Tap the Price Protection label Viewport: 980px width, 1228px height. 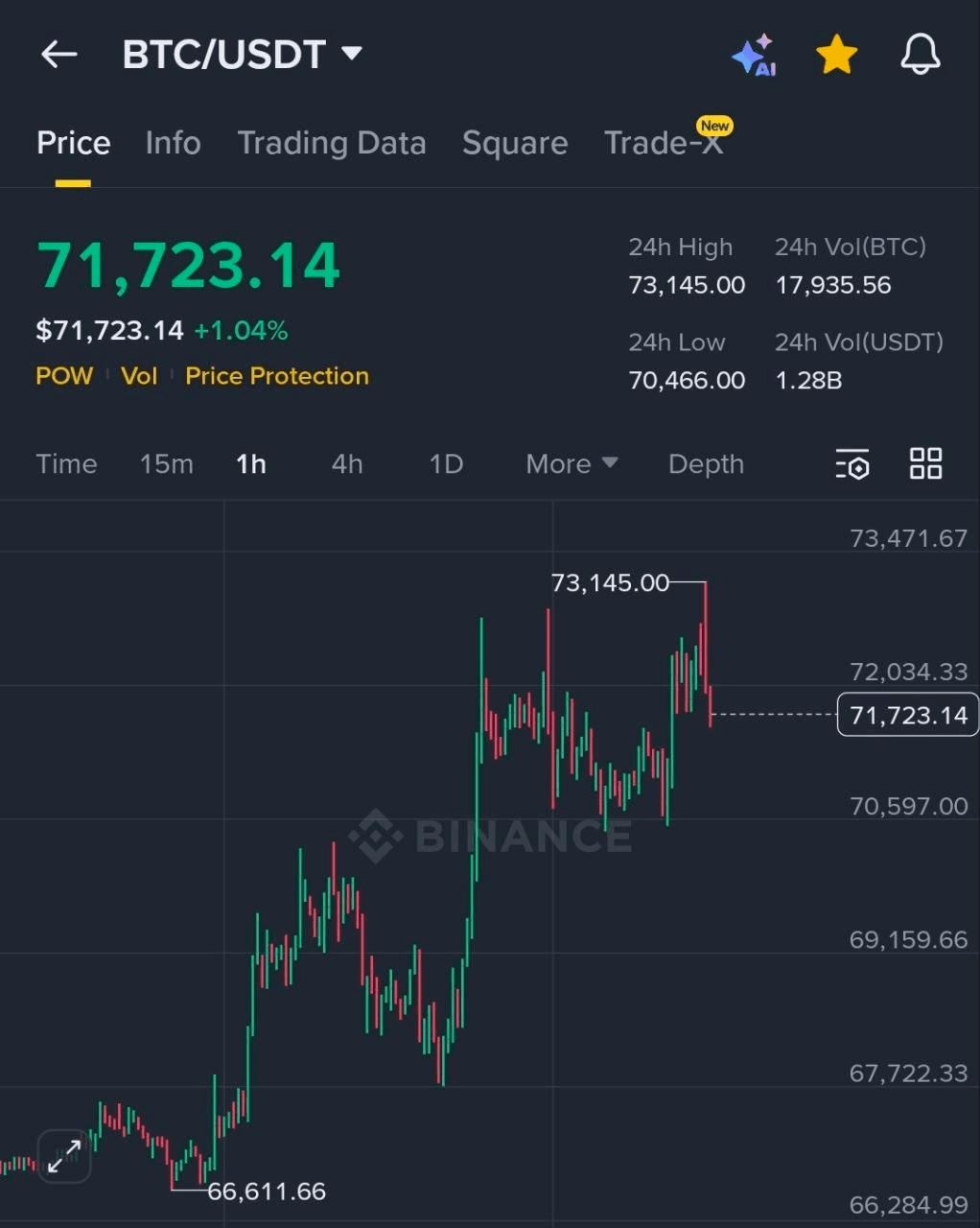[x=277, y=376]
